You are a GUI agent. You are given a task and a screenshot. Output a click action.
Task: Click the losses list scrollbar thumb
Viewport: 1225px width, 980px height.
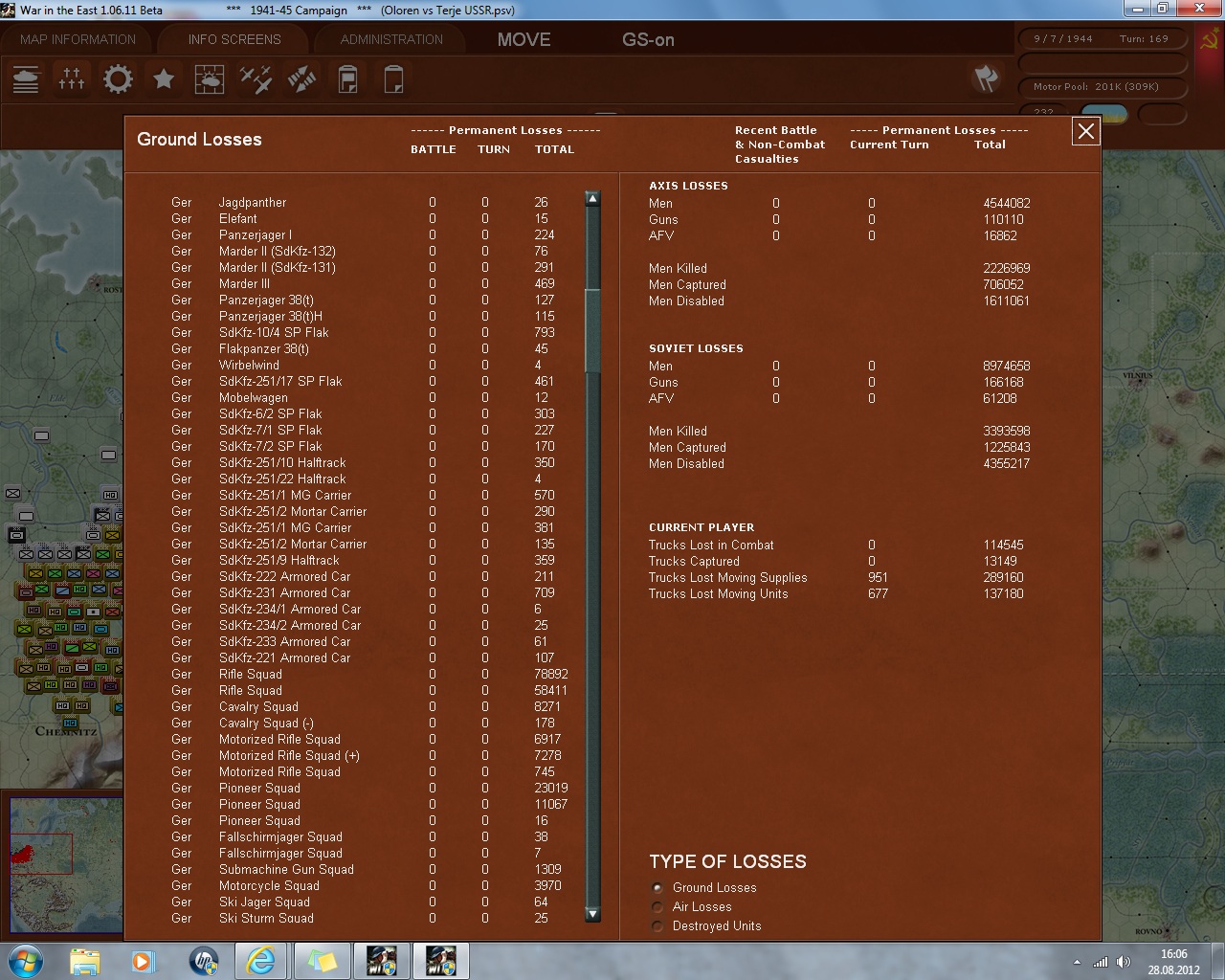(592, 330)
